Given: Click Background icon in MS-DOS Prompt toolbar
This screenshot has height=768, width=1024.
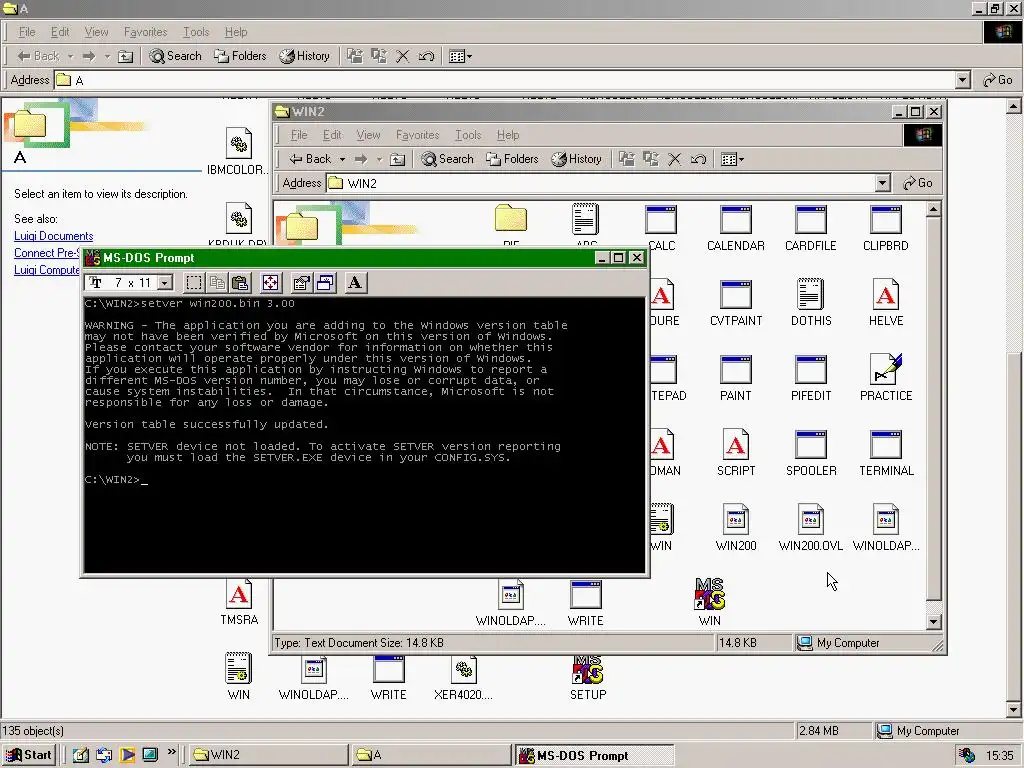Looking at the screenshot, I should (x=325, y=283).
